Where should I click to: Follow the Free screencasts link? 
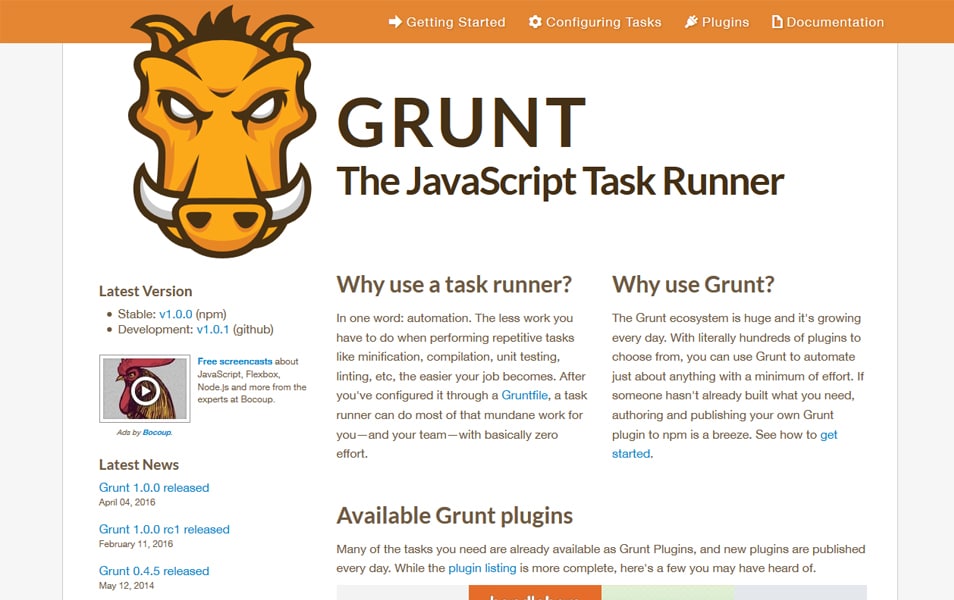tap(235, 361)
